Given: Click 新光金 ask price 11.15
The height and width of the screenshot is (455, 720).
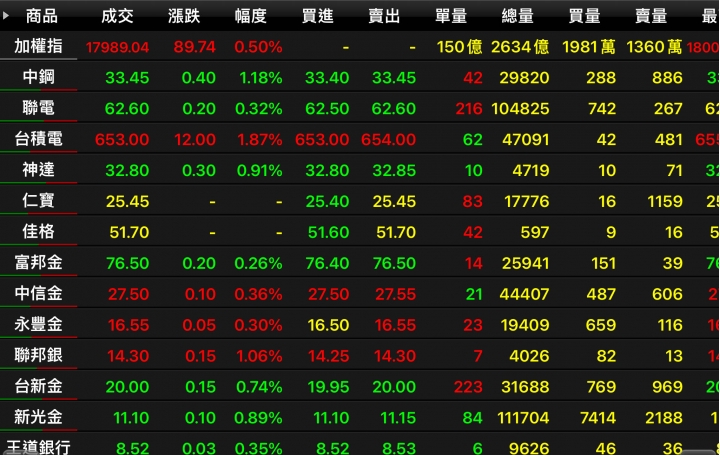Looking at the screenshot, I should point(398,418).
